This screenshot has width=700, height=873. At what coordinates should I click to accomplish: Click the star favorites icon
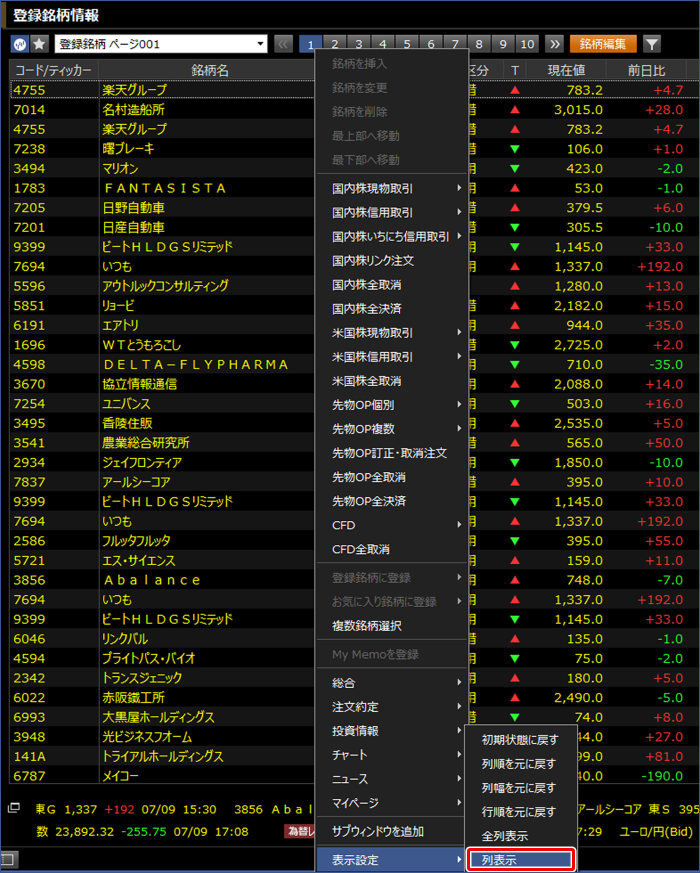[39, 44]
